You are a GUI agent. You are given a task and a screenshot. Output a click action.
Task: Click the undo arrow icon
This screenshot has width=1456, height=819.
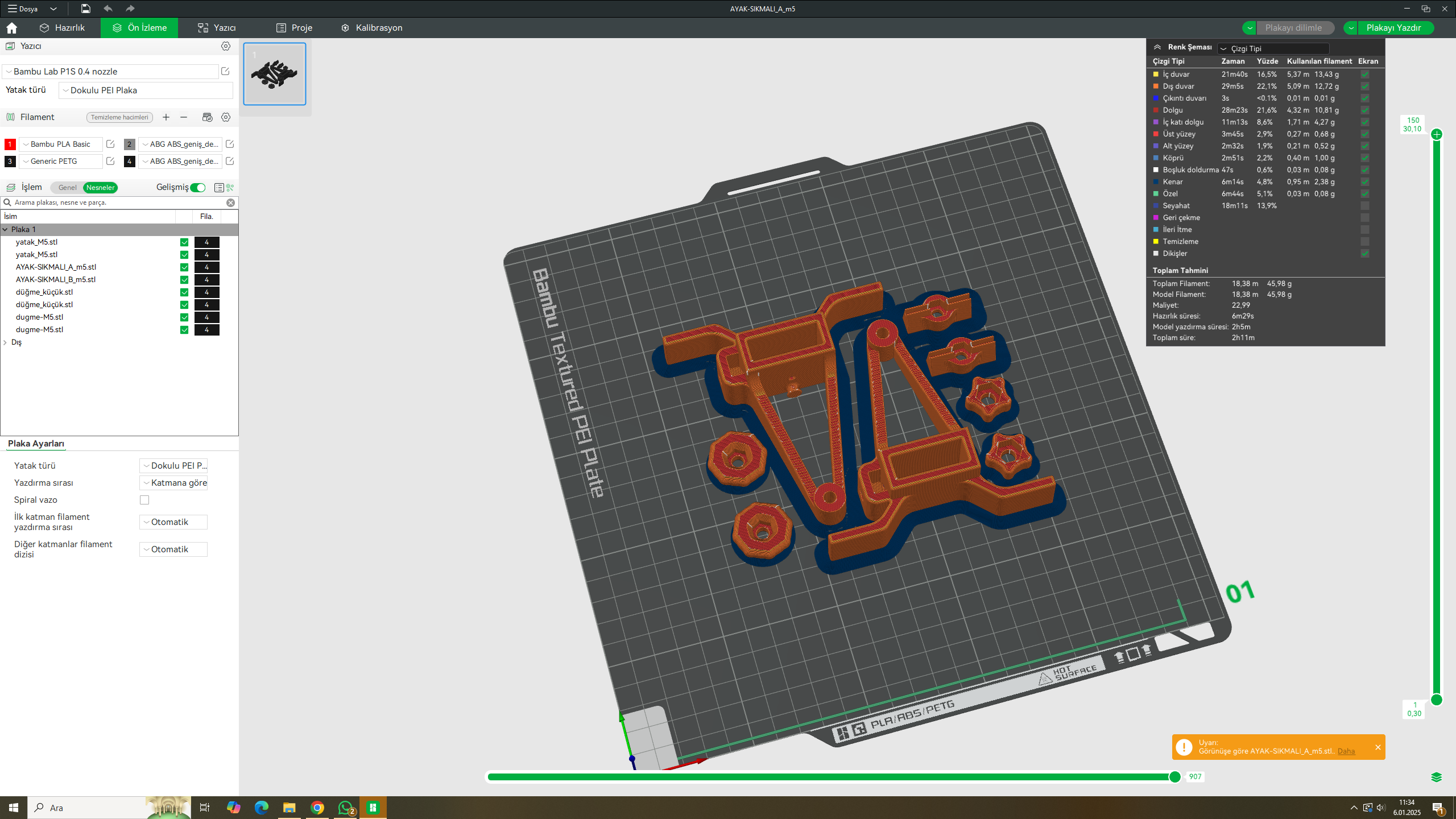coord(108,9)
